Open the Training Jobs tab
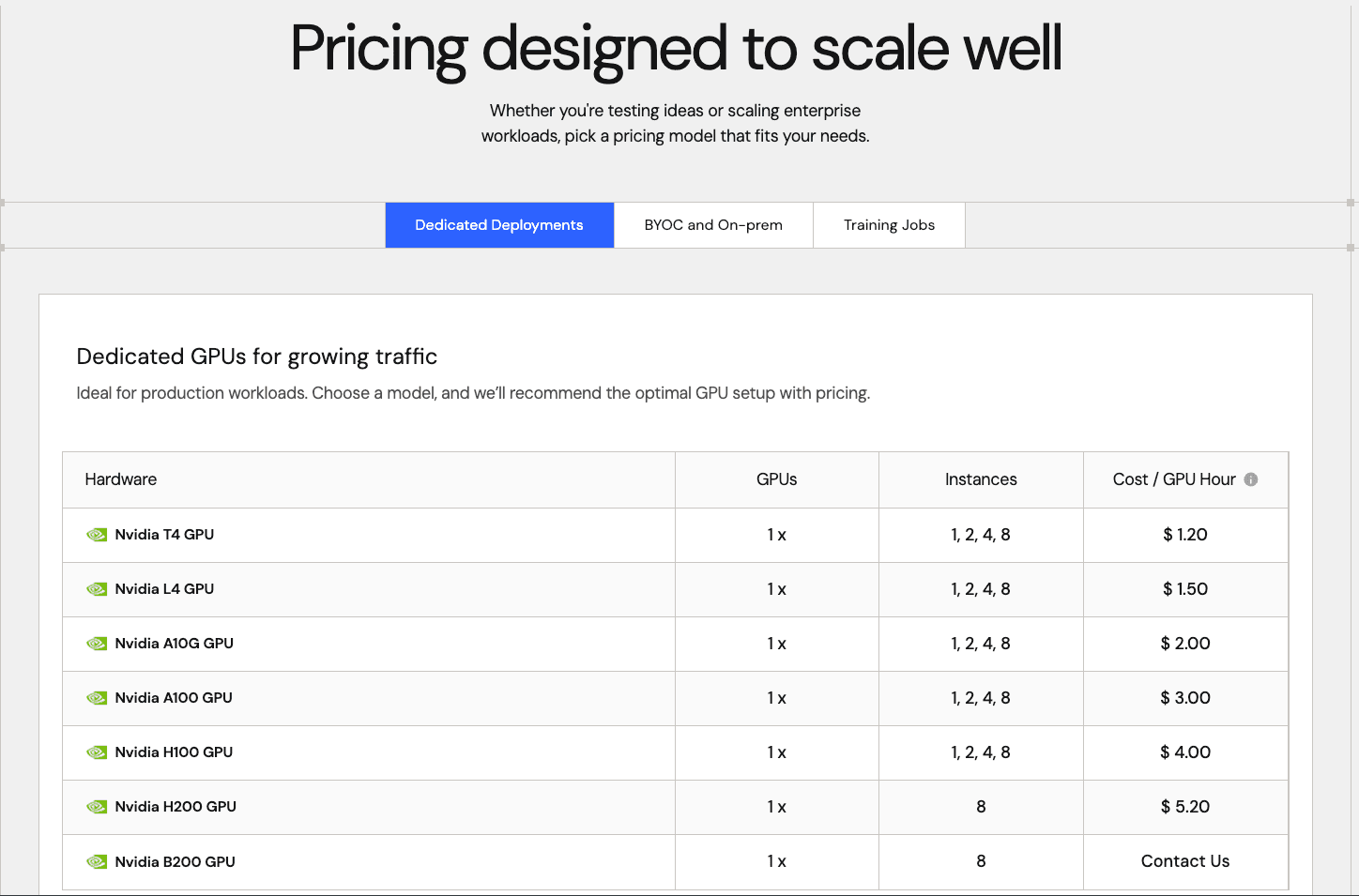This screenshot has height=896, width=1359. point(889,225)
